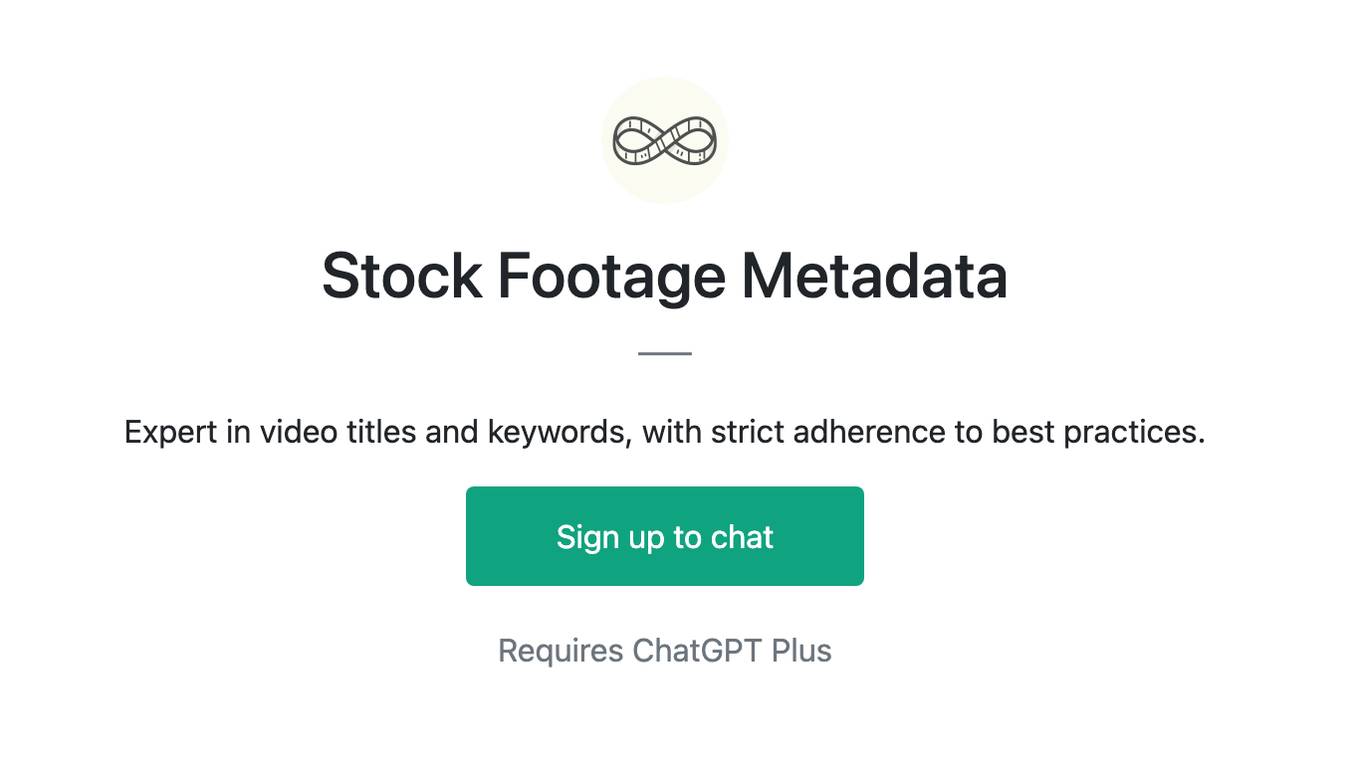The image size is (1360, 764).
Task: Click the short divider line under the title
Action: pos(665,353)
